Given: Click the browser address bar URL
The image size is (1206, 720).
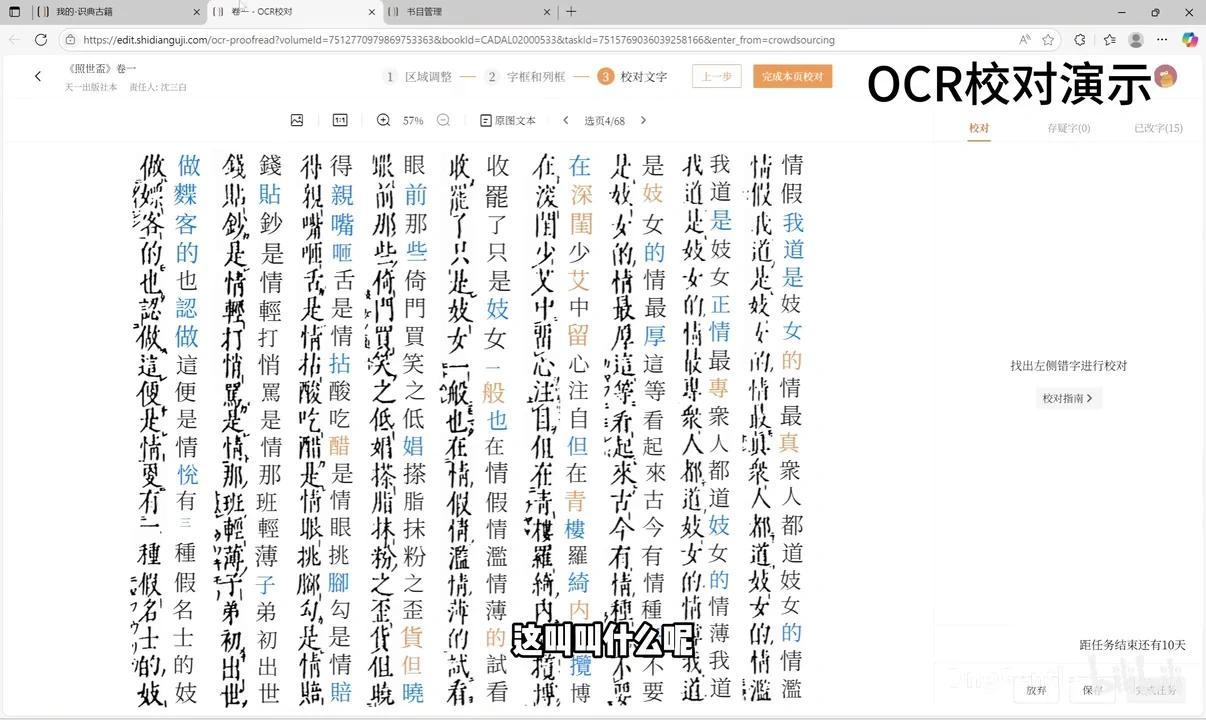Looking at the screenshot, I should click(x=459, y=40).
